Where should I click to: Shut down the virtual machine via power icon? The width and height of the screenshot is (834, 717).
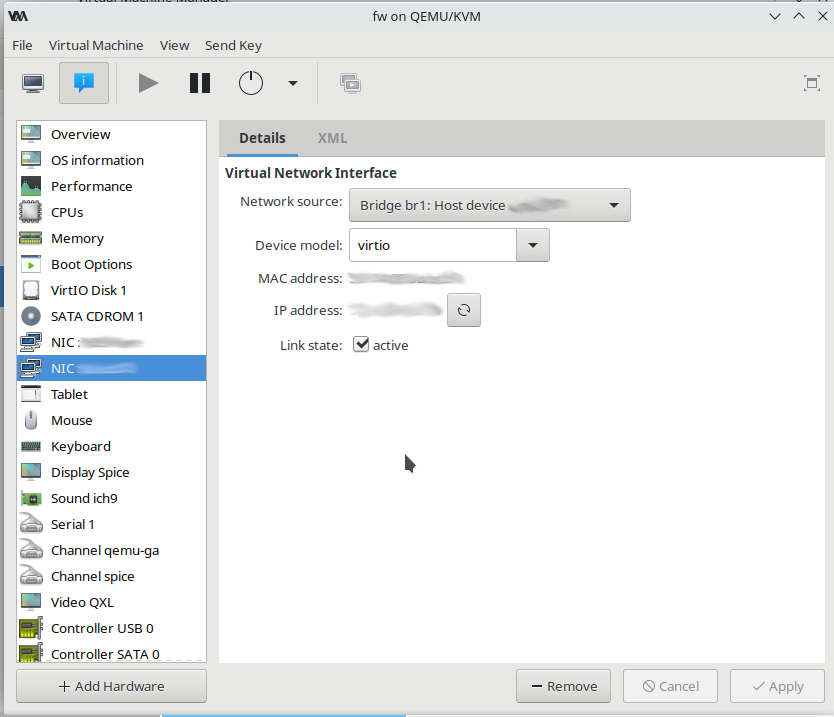click(251, 83)
